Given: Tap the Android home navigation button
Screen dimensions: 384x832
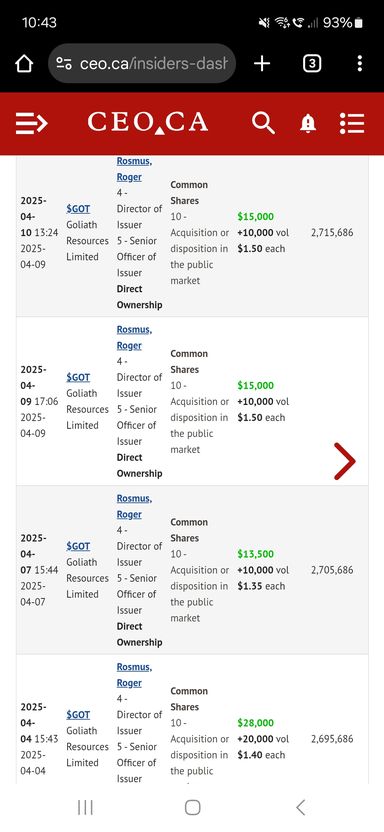Looking at the screenshot, I should tap(192, 808).
